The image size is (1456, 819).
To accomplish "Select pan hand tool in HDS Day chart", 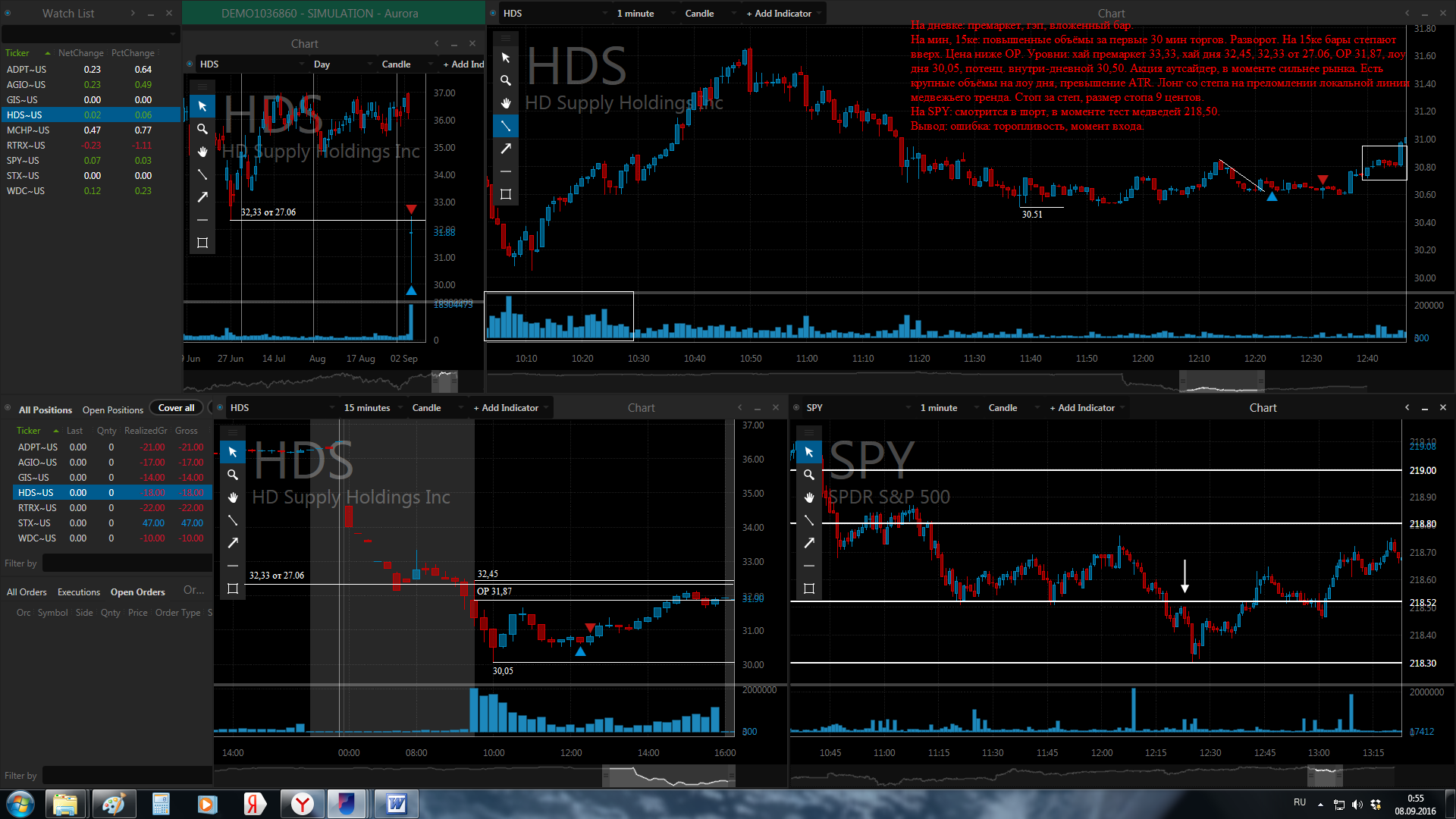I will (x=202, y=152).
